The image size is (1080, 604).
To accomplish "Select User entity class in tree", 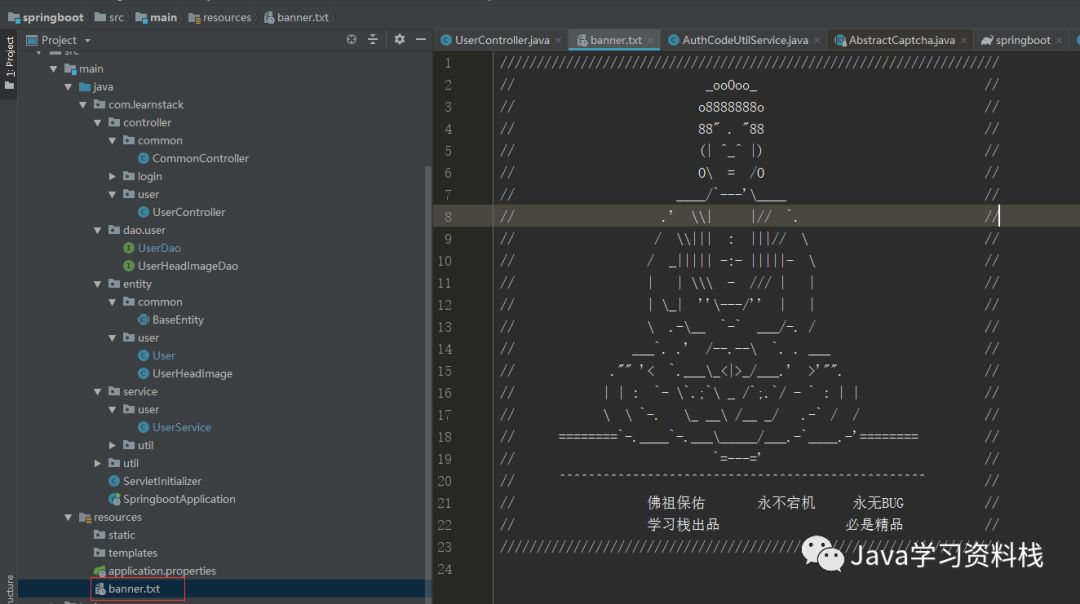I will (163, 355).
